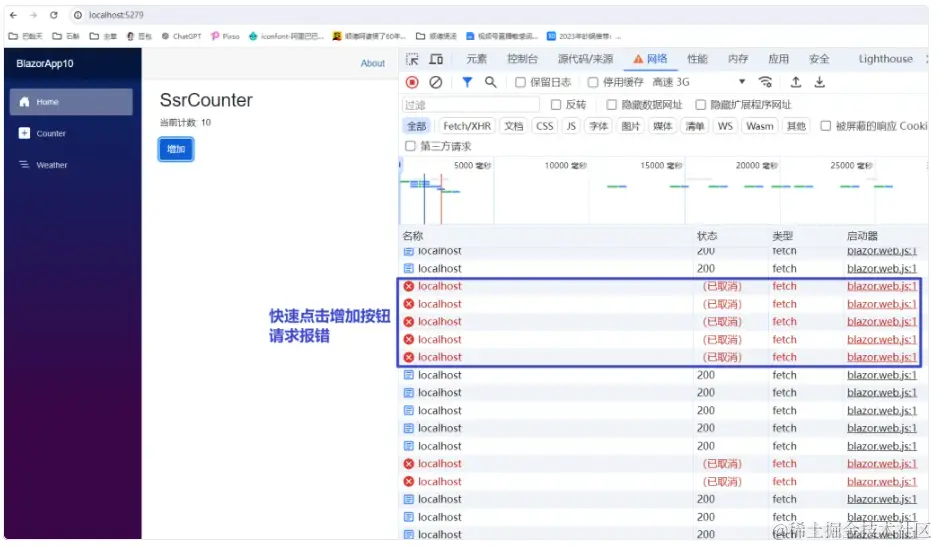
Task: Sort by the 启动器 column header
Action: [862, 236]
